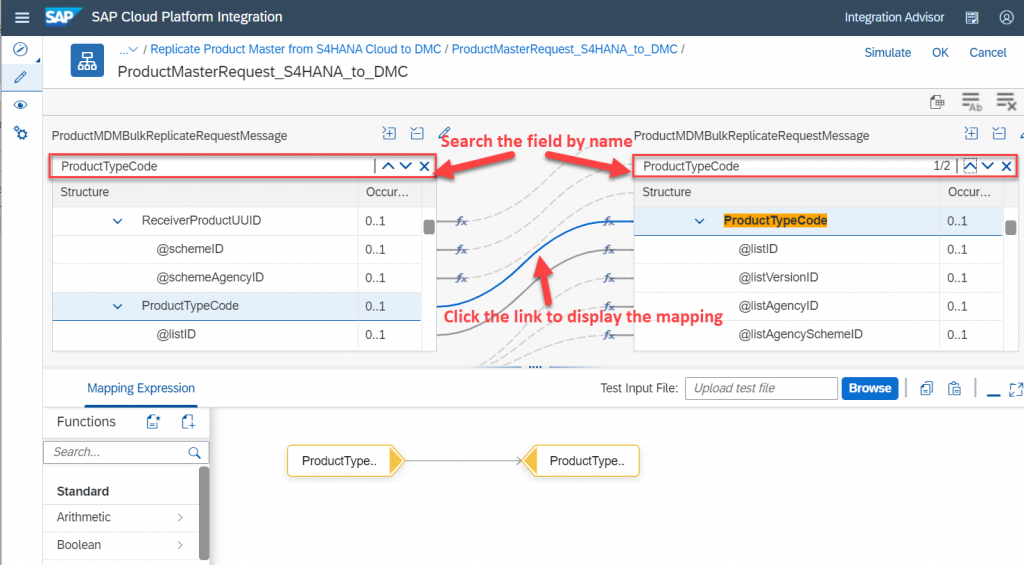Collapse all nodes in source structure

pos(417,133)
